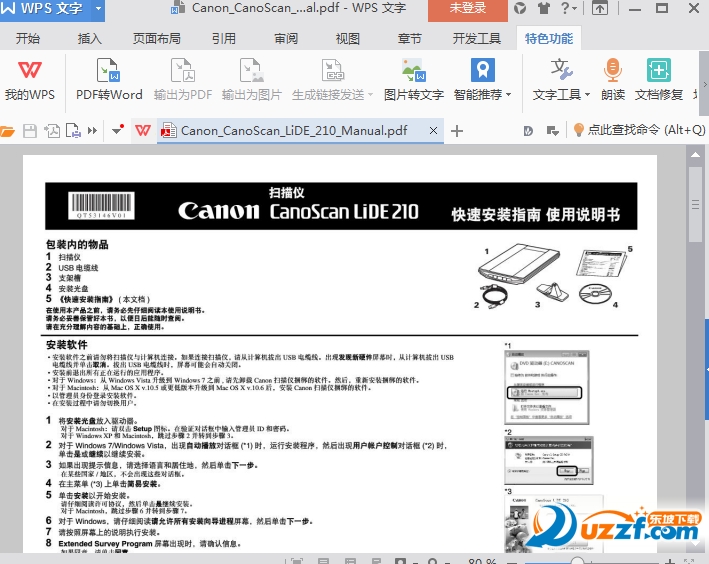This screenshot has width=709, height=564.
Task: Click the upload arrow icon in title bar
Action: click(x=600, y=8)
